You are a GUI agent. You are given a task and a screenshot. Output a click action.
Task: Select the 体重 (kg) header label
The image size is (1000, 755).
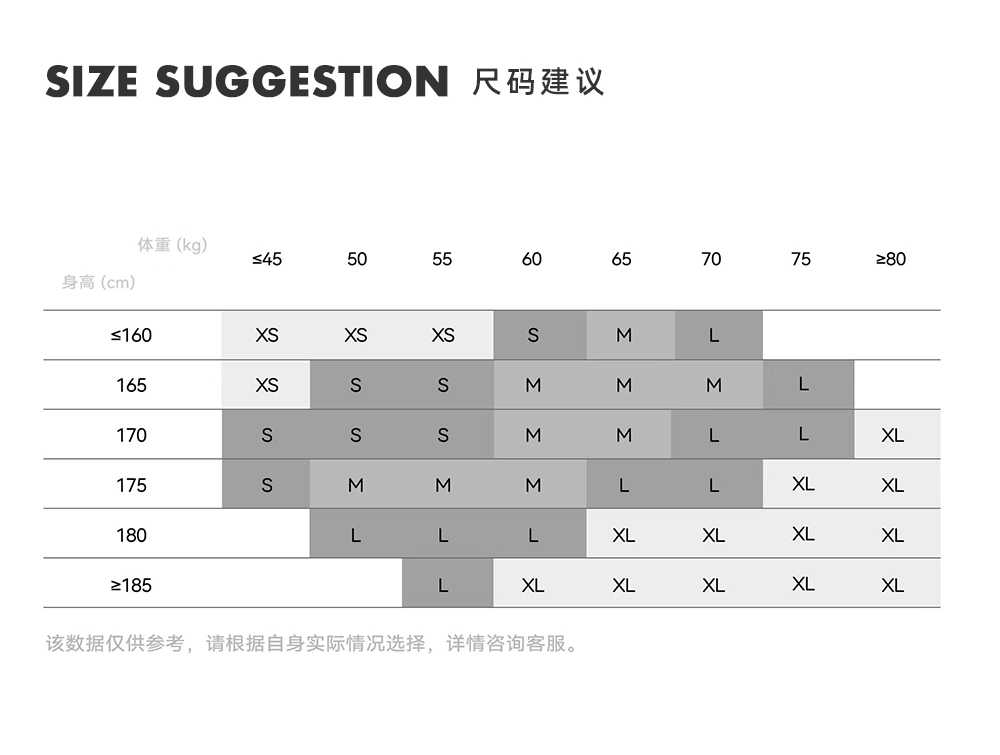(x=172, y=245)
